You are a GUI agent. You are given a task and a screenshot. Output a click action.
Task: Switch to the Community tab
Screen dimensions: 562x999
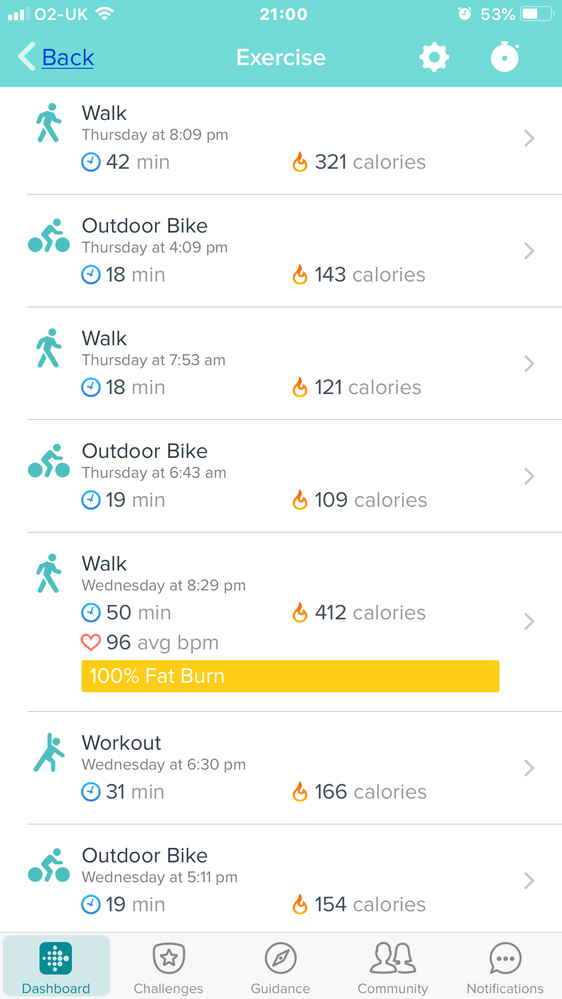(x=393, y=967)
